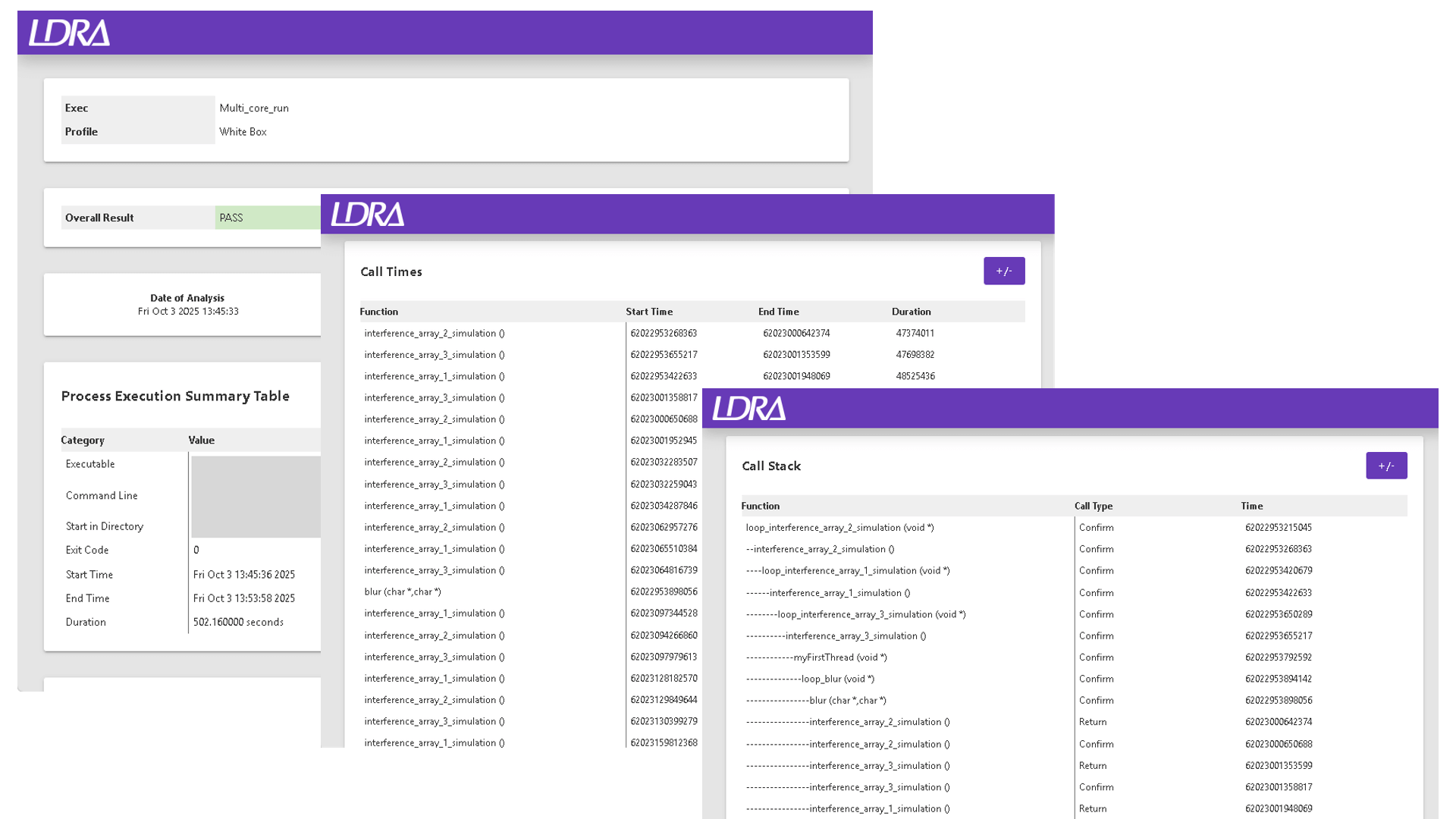
Task: Select the myFirstThread (void *) call stack row
Action: pos(817,657)
